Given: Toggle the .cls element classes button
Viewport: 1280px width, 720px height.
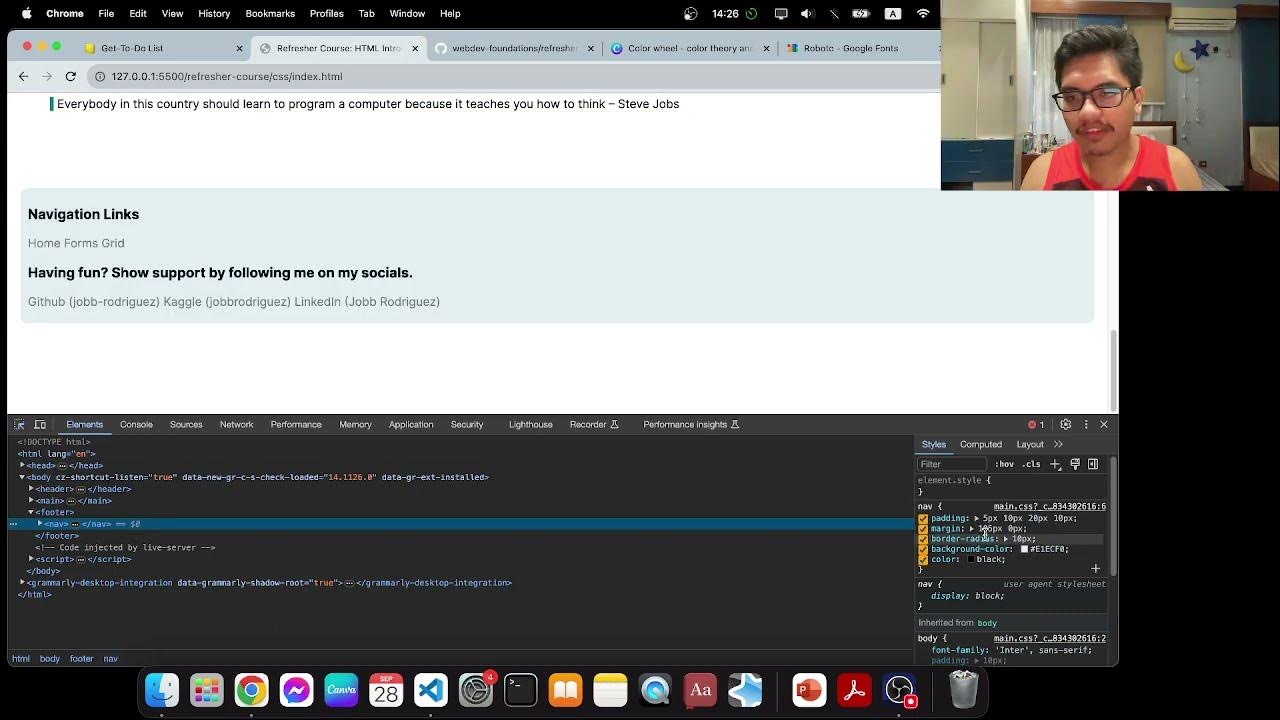Looking at the screenshot, I should pyautogui.click(x=1031, y=464).
